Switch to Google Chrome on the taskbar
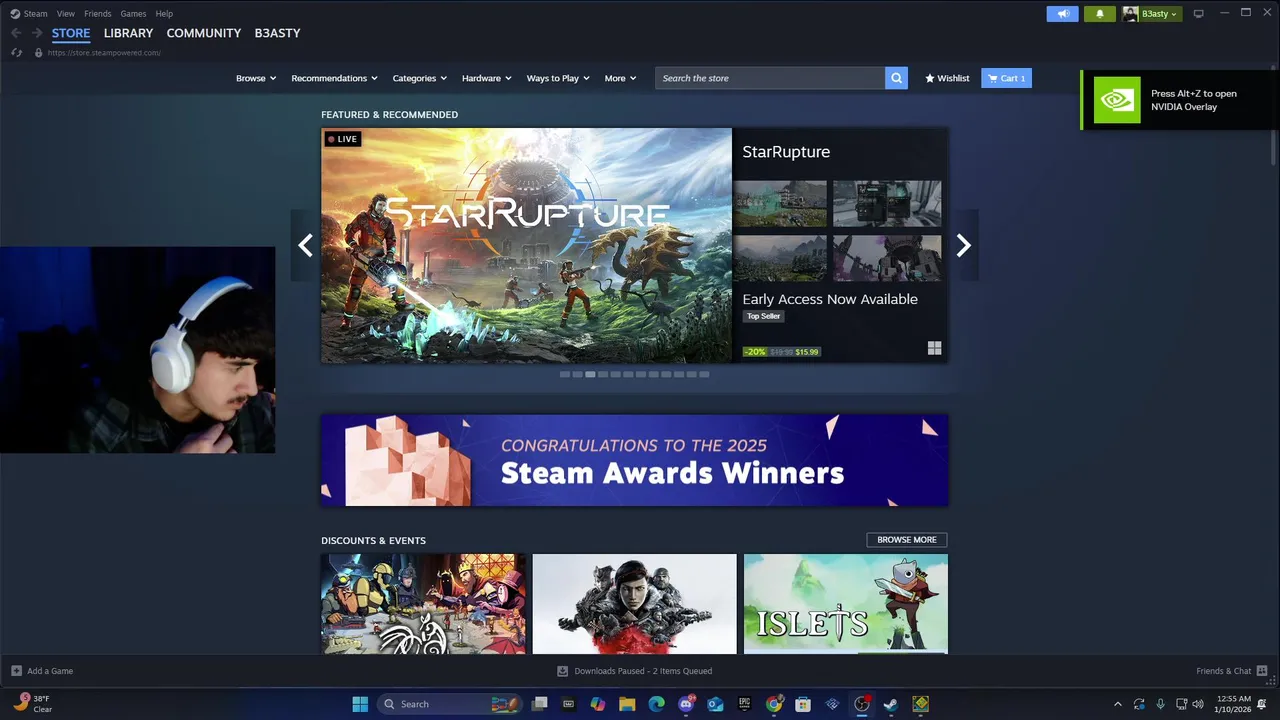Screen dimensions: 1280x720 tap(774, 704)
